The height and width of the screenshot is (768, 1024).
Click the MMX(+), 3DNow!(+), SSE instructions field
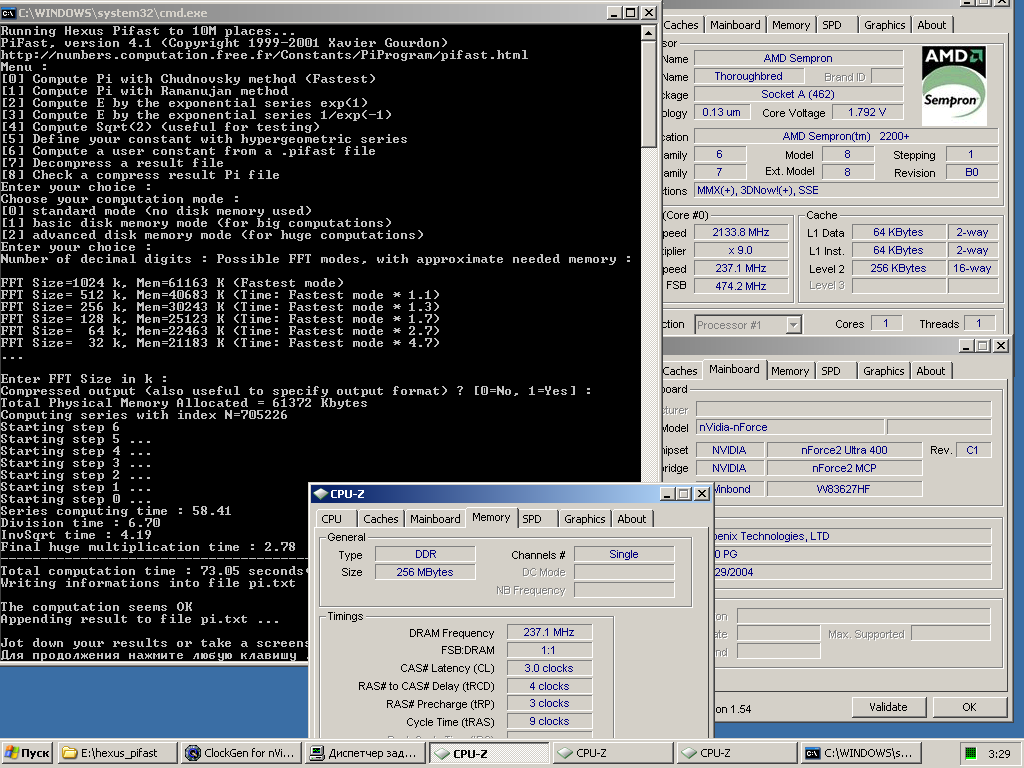pos(846,190)
